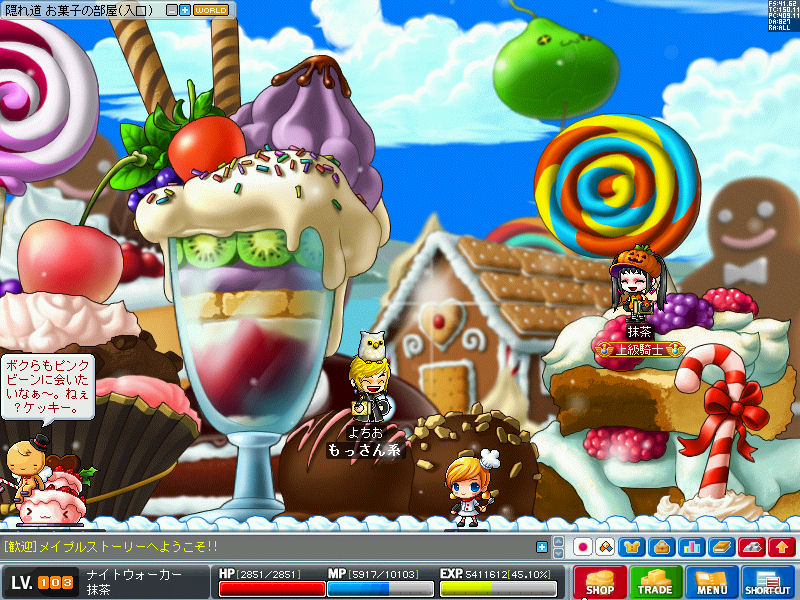800x600 pixels.
Task: Click the pink dot chat target icon
Action: tap(582, 547)
